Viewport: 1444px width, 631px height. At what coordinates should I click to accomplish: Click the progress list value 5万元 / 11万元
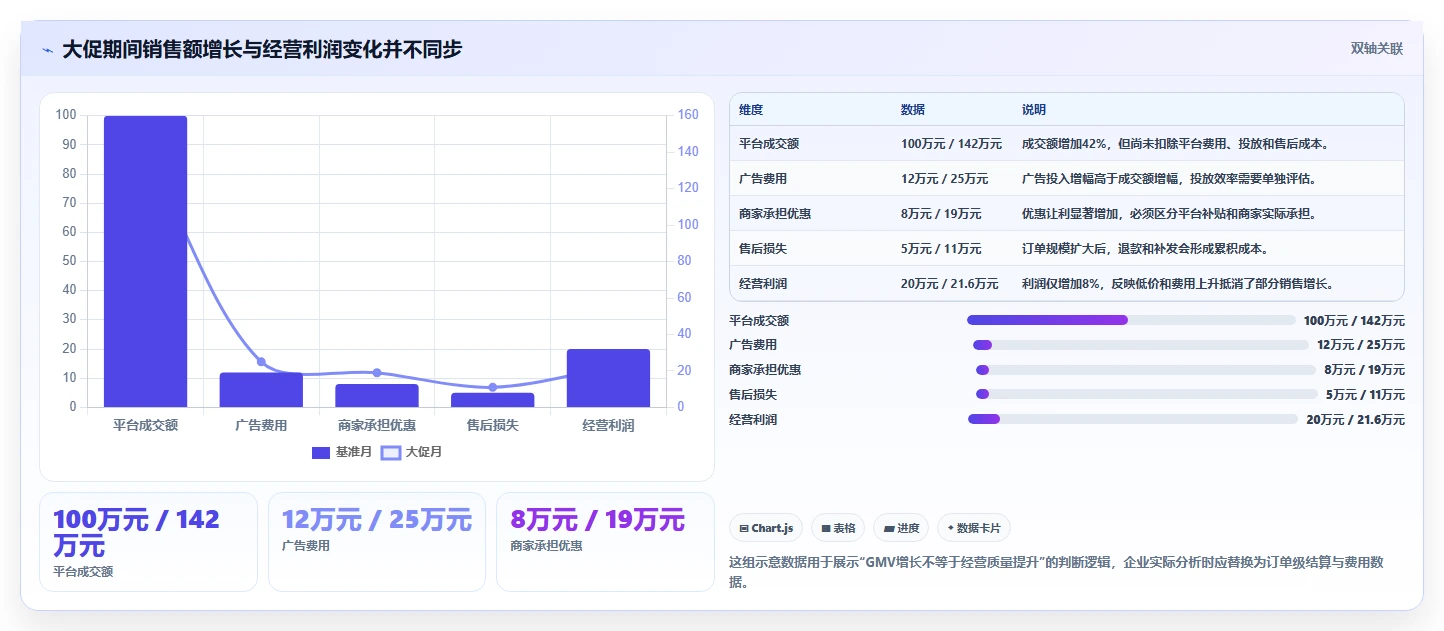point(1365,394)
